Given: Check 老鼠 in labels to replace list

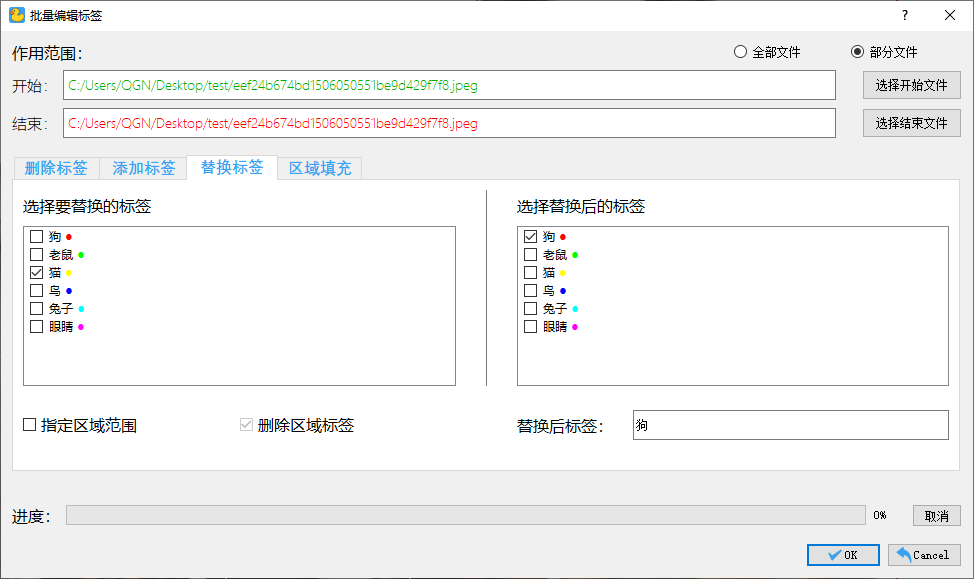Looking at the screenshot, I should pyautogui.click(x=37, y=255).
